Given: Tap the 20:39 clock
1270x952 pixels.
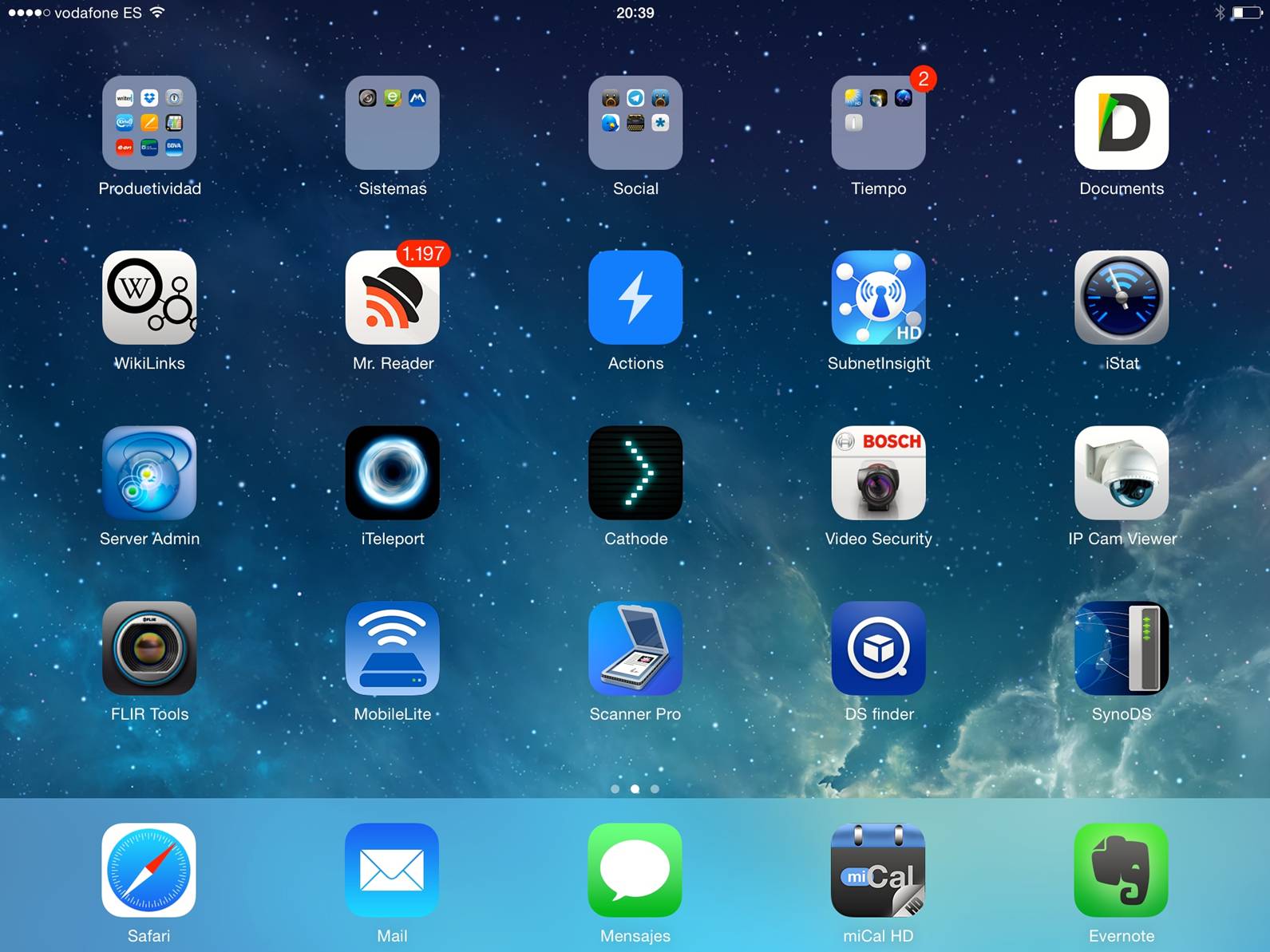Looking at the screenshot, I should pos(635,13).
